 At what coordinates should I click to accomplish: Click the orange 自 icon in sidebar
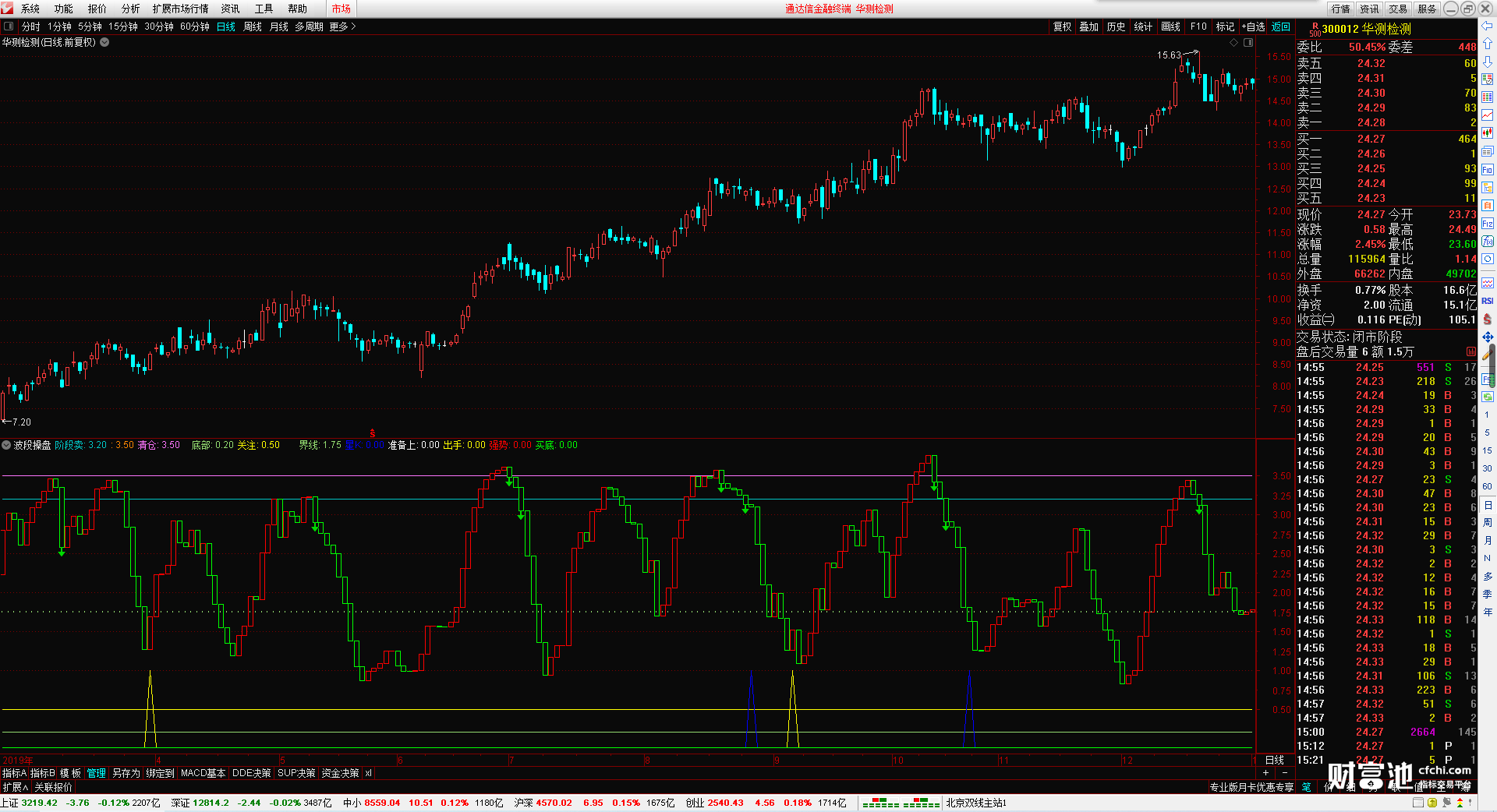[x=1488, y=206]
